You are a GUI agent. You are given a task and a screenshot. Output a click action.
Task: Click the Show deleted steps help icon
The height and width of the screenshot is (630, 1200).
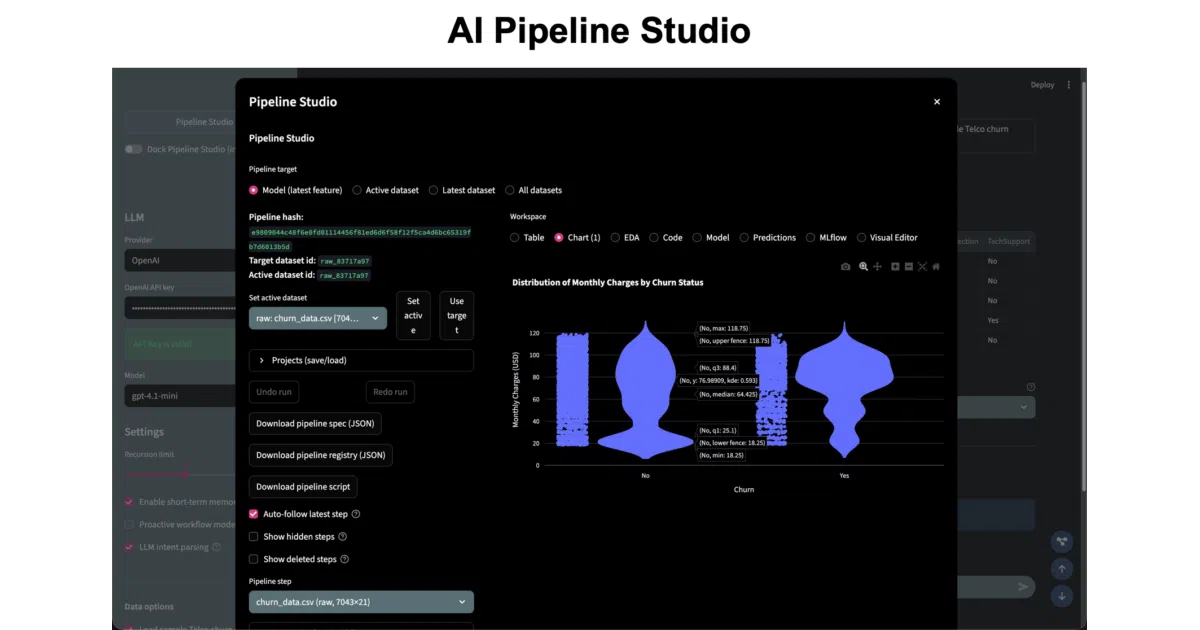pos(345,560)
